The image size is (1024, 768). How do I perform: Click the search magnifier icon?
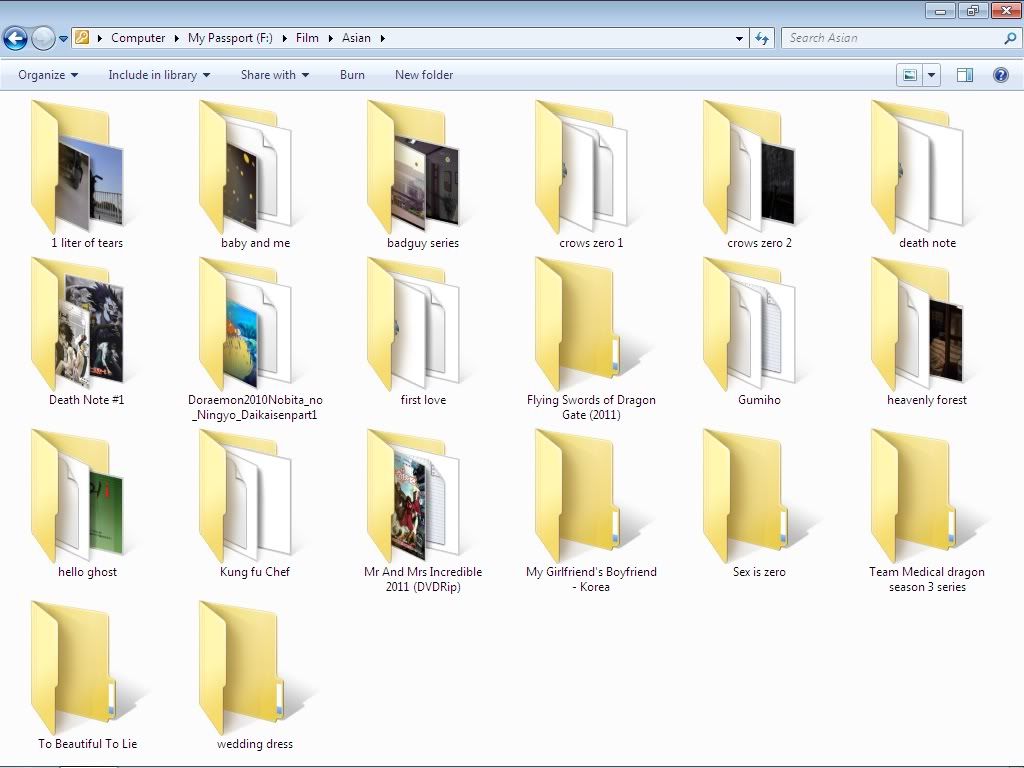1010,39
